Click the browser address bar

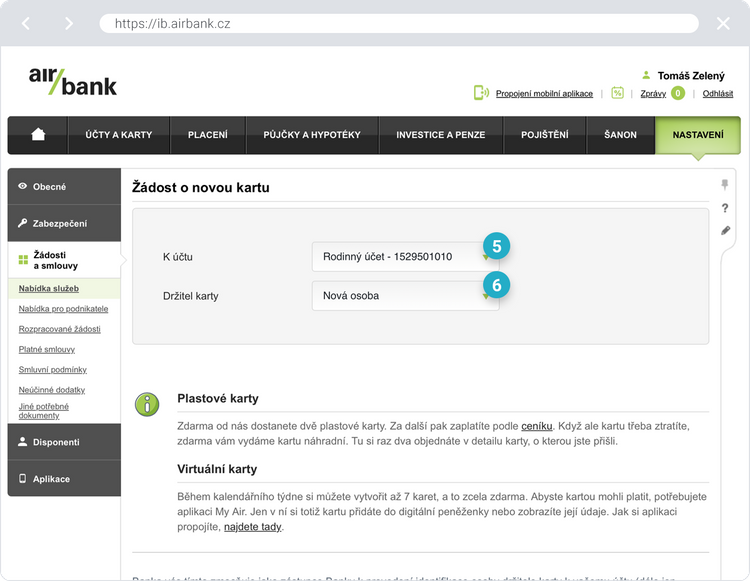[400, 23]
